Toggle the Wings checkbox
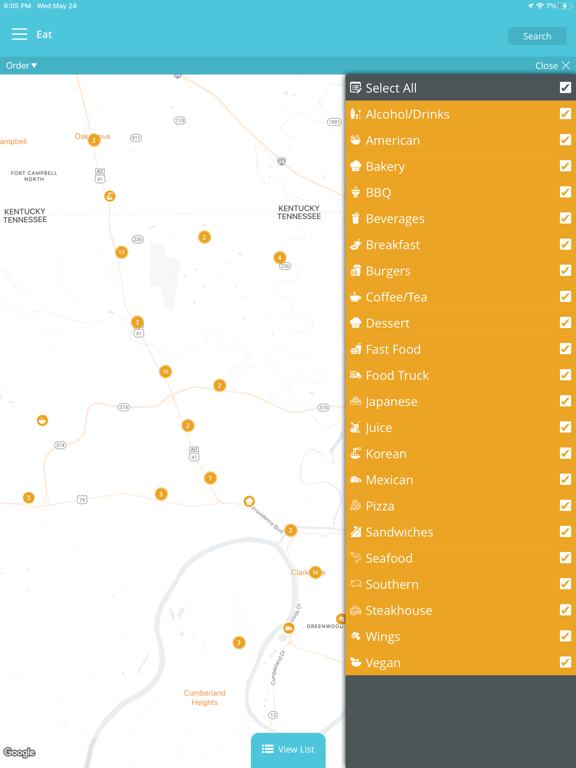This screenshot has height=768, width=576. [x=565, y=636]
